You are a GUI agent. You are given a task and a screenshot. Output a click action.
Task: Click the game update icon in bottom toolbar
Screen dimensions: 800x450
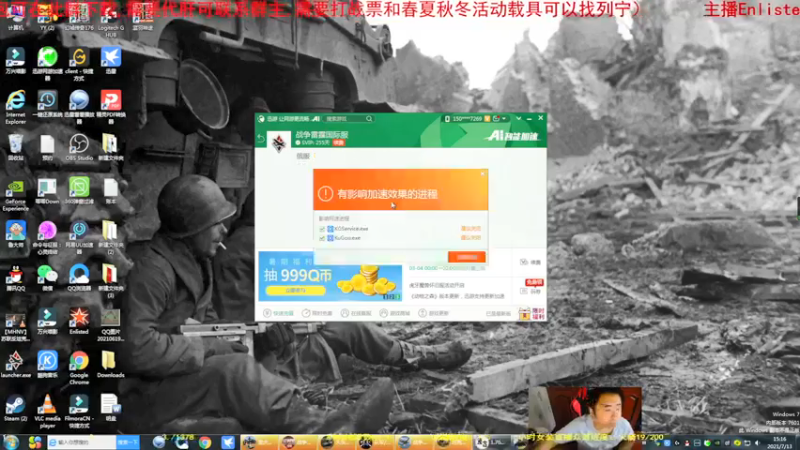(x=422, y=313)
